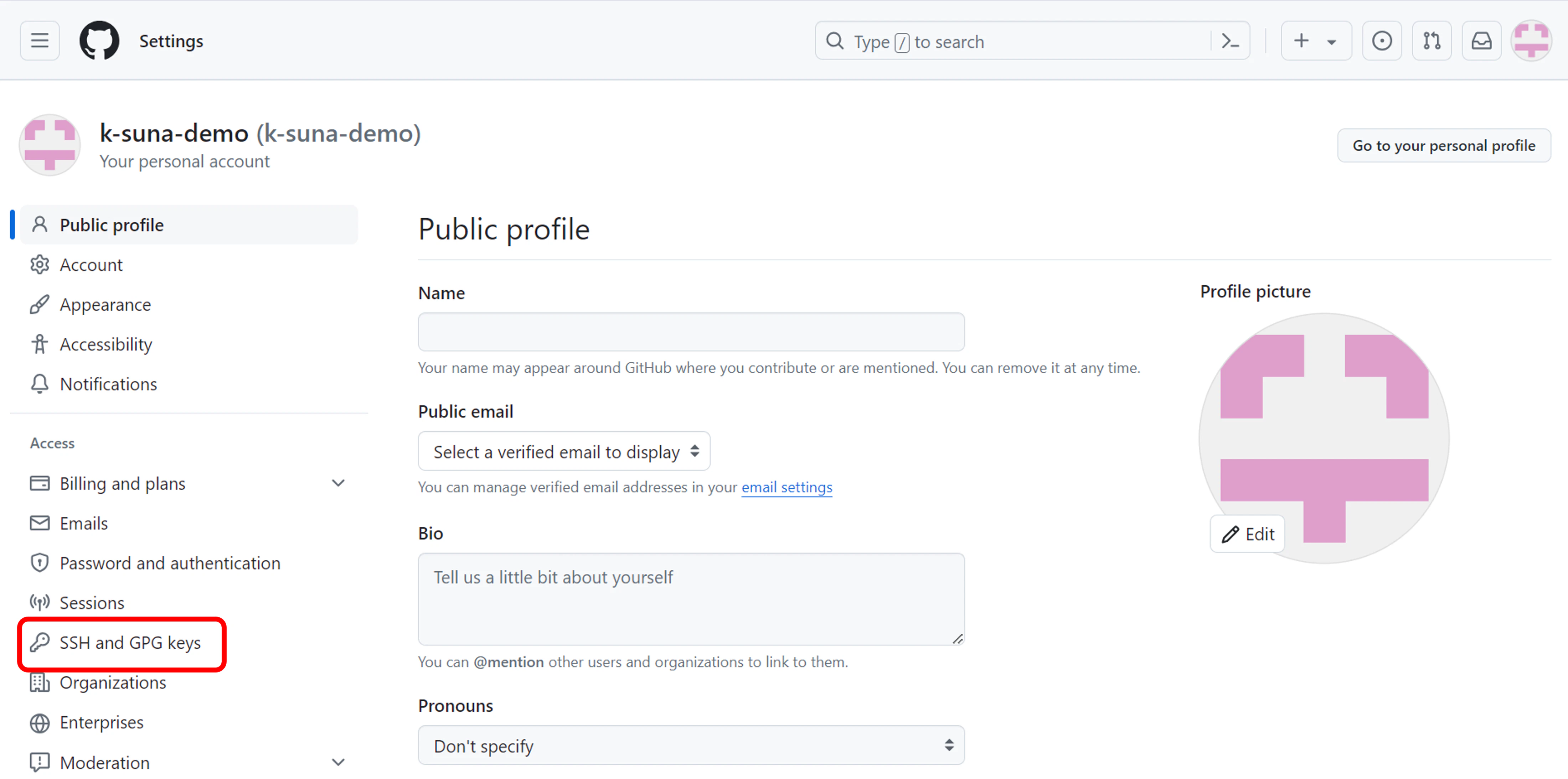This screenshot has width=1568, height=779.
Task: Click 'Go to your personal profile'
Action: coord(1443,145)
